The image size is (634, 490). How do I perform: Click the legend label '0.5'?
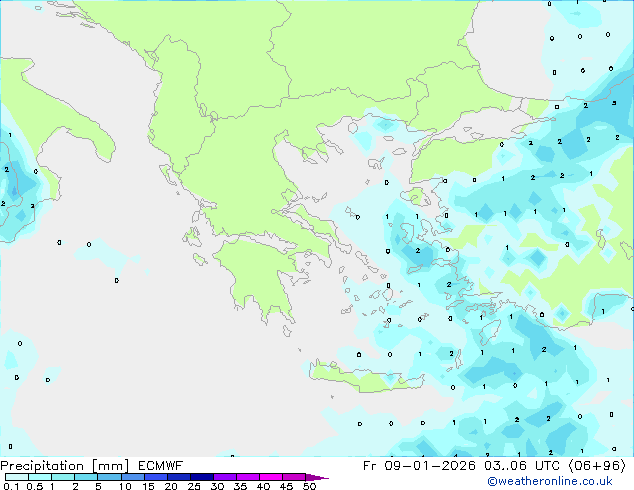[x=35, y=486]
